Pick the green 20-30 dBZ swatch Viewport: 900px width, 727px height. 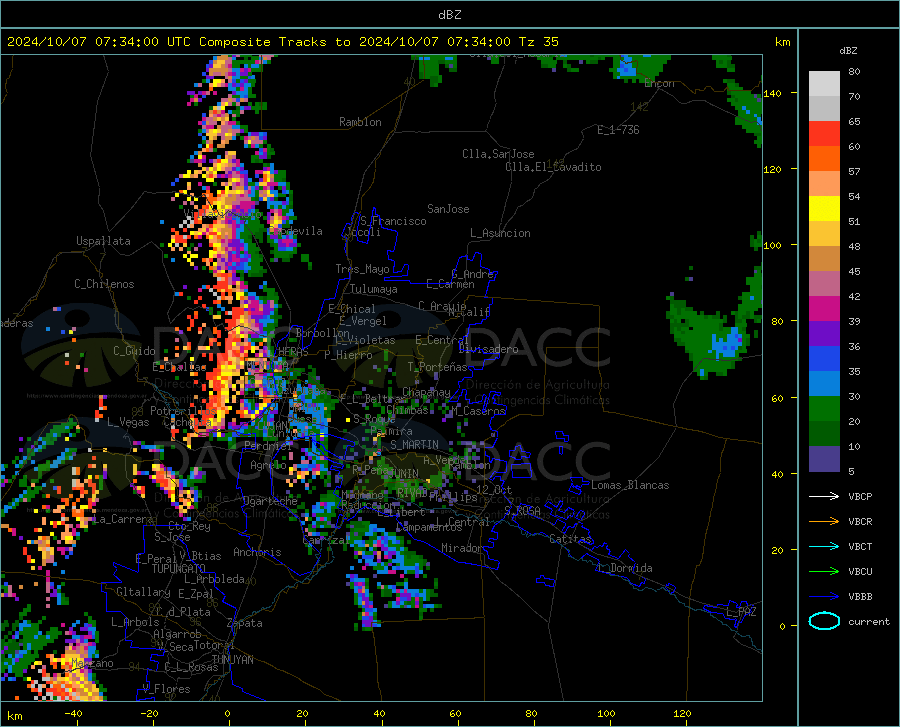click(x=824, y=409)
